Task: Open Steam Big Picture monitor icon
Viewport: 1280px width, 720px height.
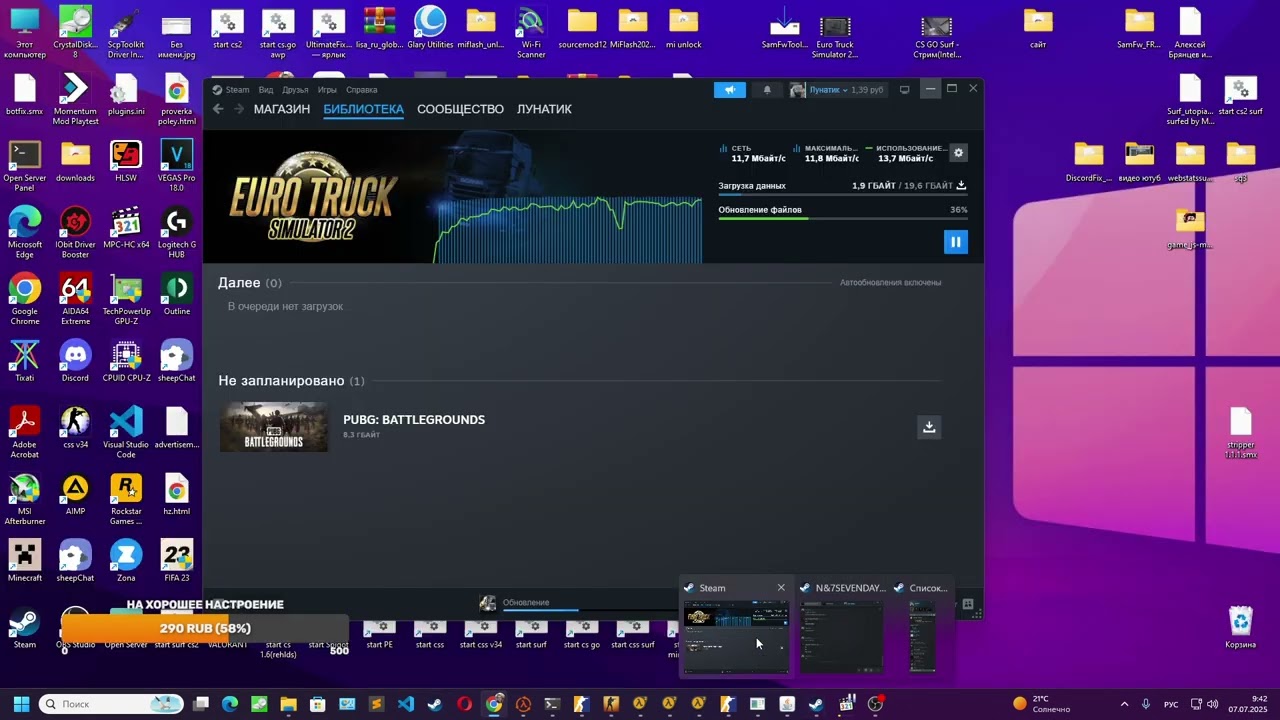Action: tap(904, 90)
